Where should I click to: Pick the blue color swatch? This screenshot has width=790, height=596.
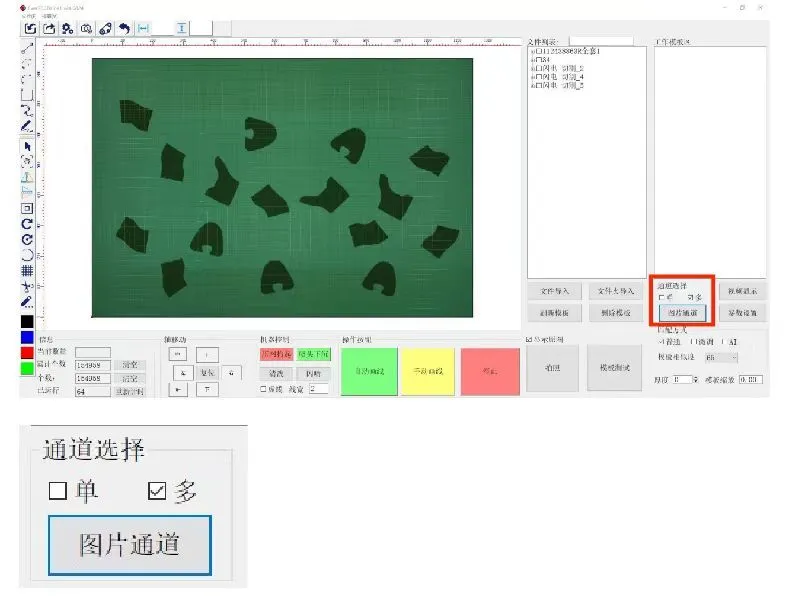(x=27, y=337)
